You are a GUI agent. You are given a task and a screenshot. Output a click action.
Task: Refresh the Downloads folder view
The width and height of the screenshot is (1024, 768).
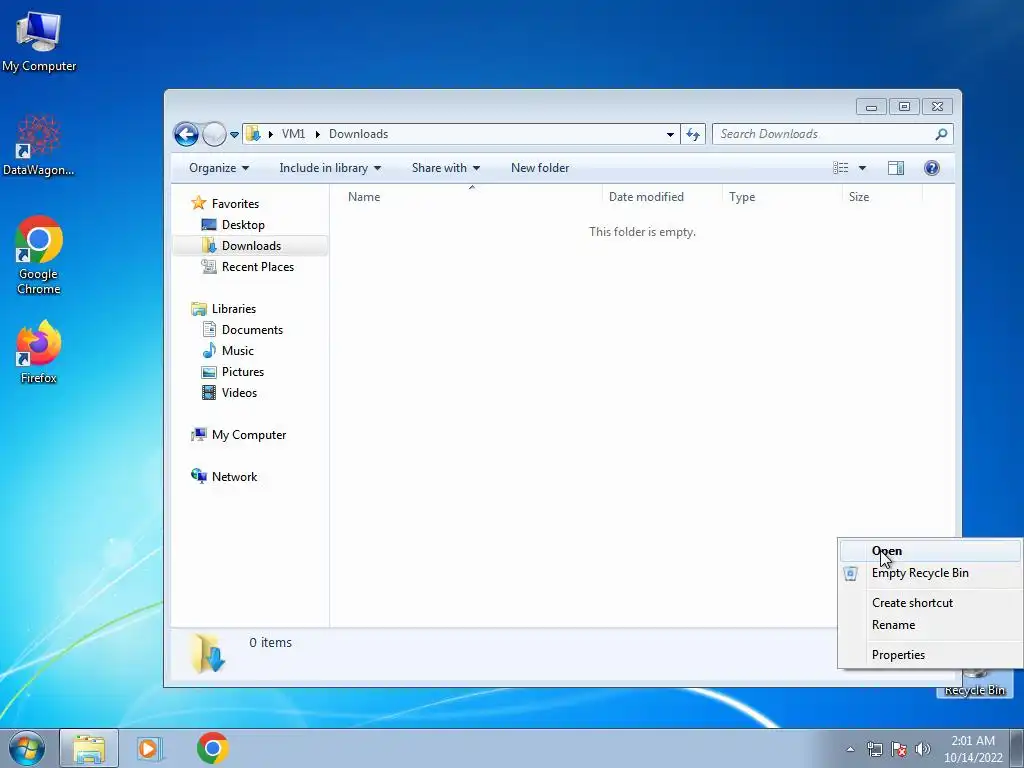pyautogui.click(x=693, y=135)
